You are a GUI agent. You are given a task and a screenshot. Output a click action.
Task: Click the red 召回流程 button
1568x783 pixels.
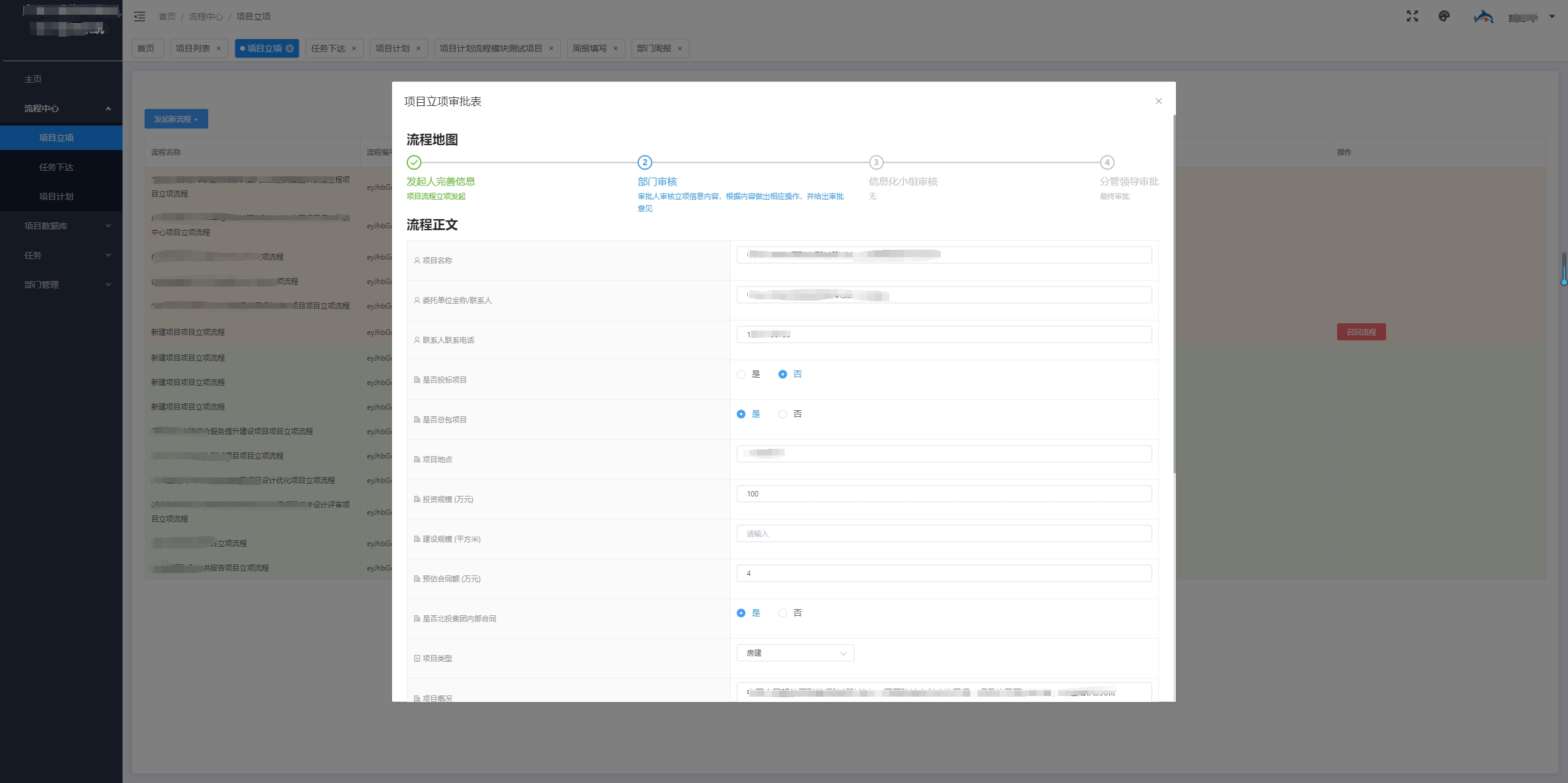pyautogui.click(x=1361, y=332)
